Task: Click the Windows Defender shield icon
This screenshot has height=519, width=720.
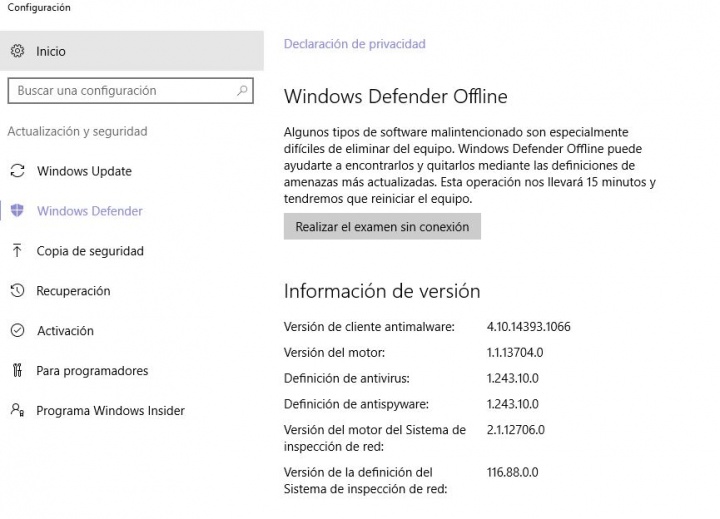Action: tap(17, 210)
